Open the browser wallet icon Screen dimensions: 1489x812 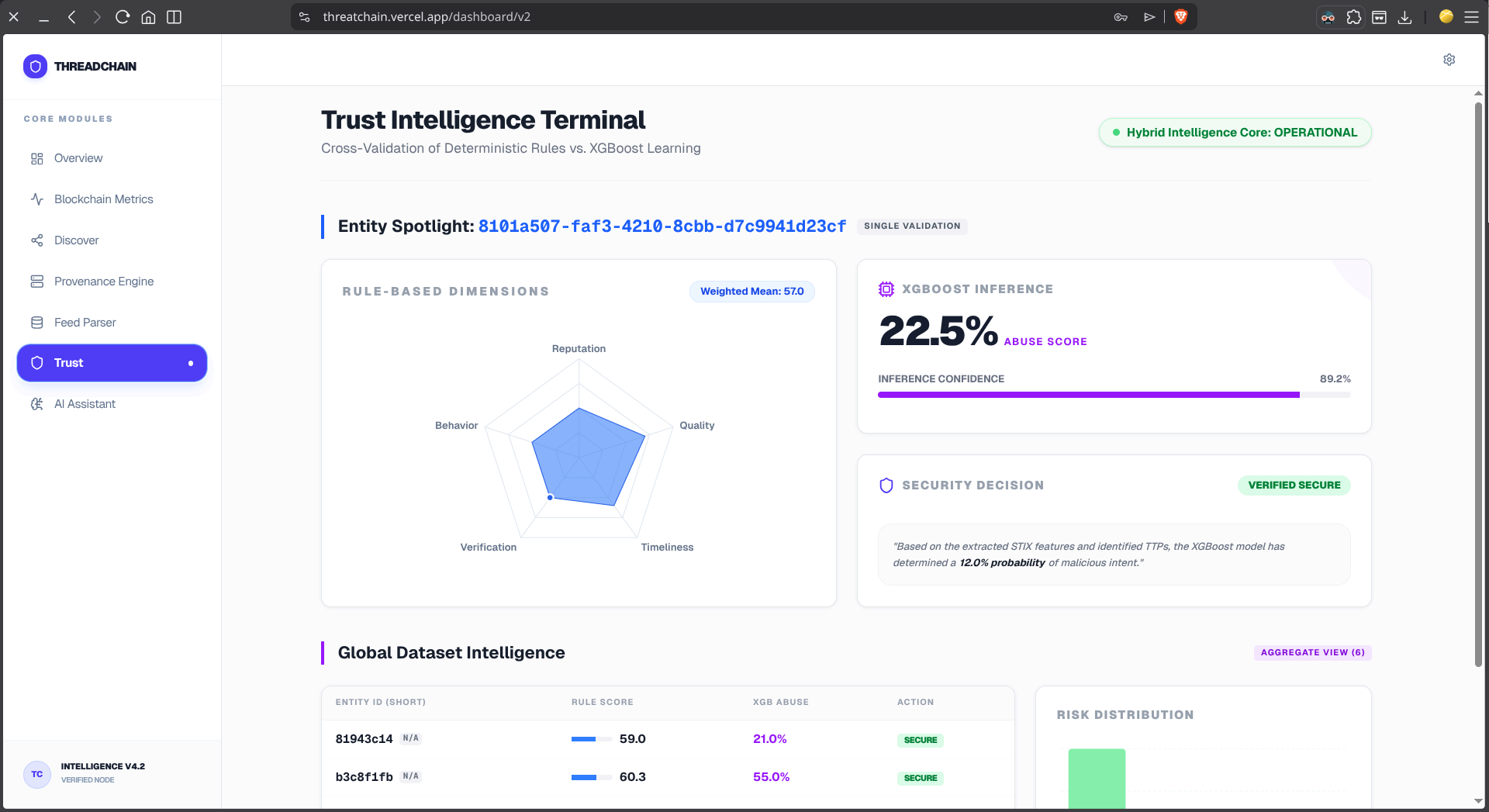click(x=1379, y=17)
